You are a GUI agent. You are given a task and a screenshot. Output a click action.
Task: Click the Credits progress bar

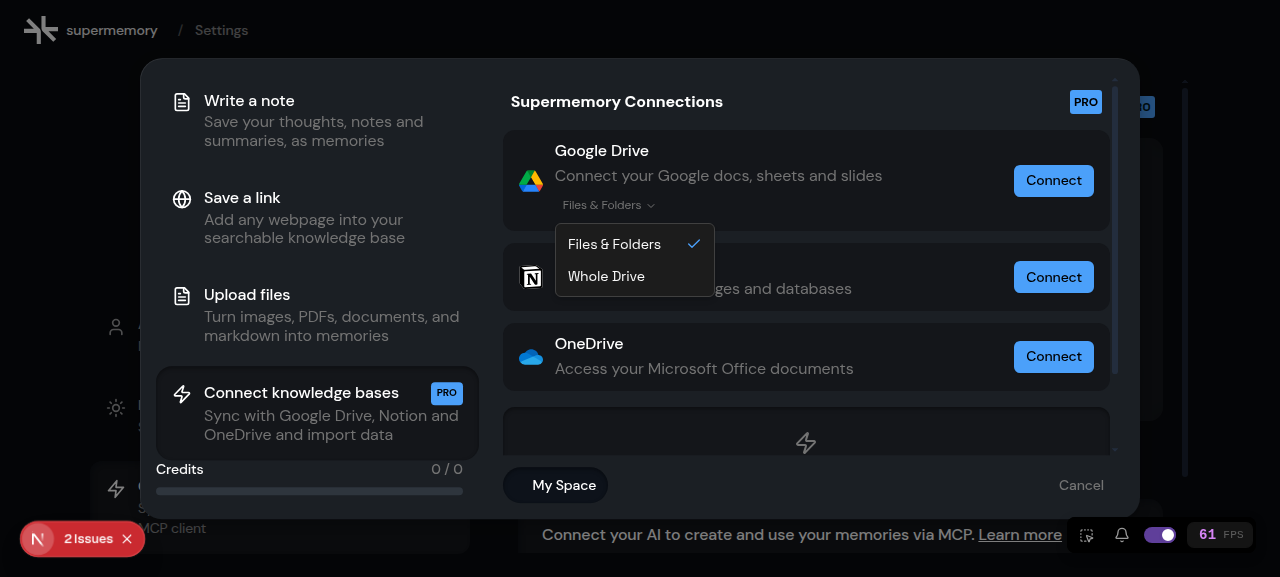[309, 491]
